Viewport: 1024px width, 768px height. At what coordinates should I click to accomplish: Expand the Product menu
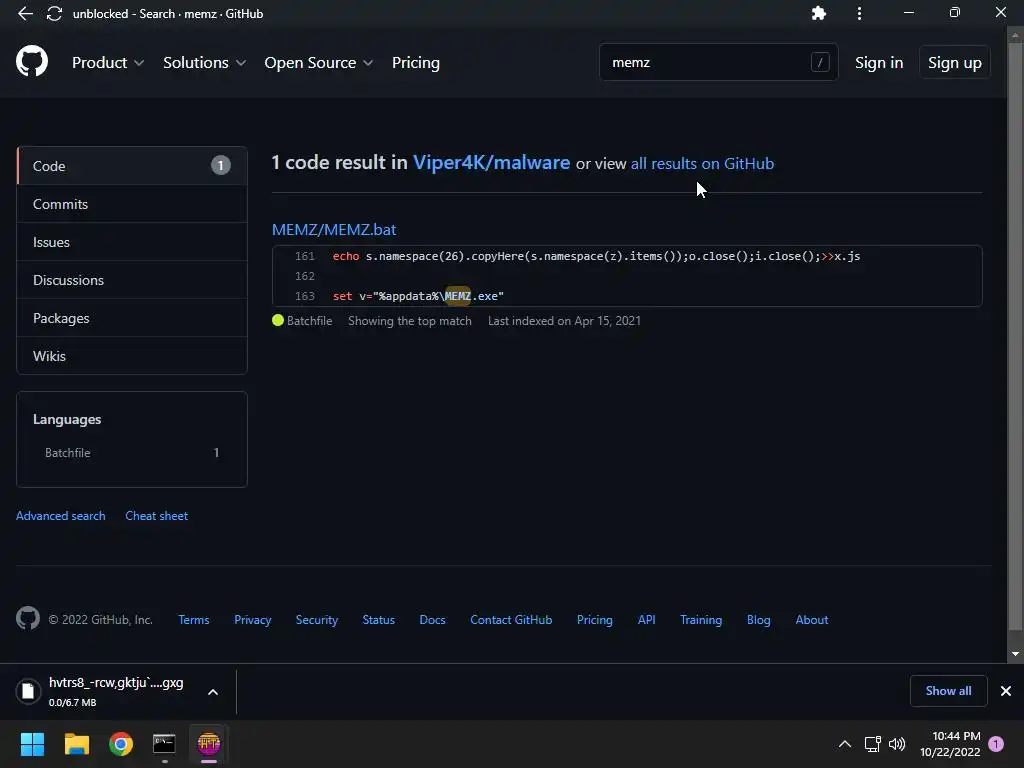click(x=108, y=63)
